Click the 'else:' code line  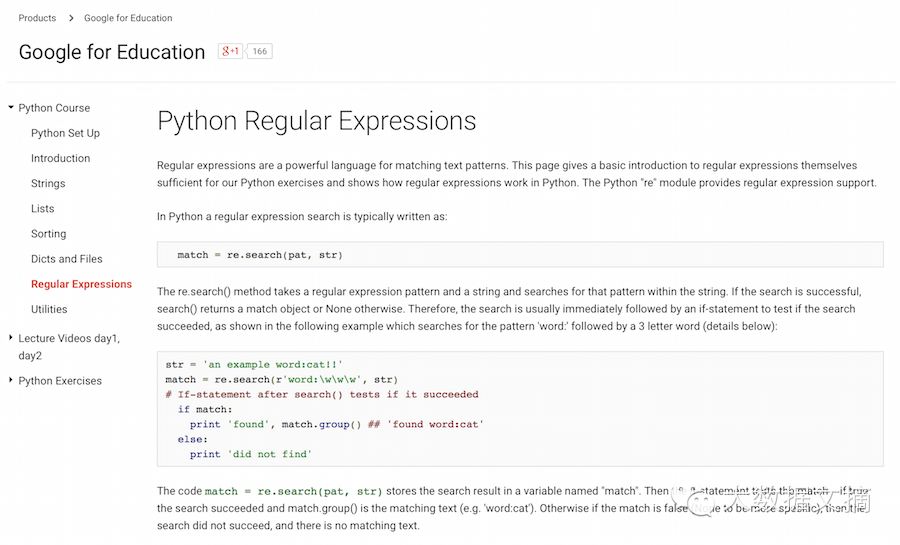(192, 439)
